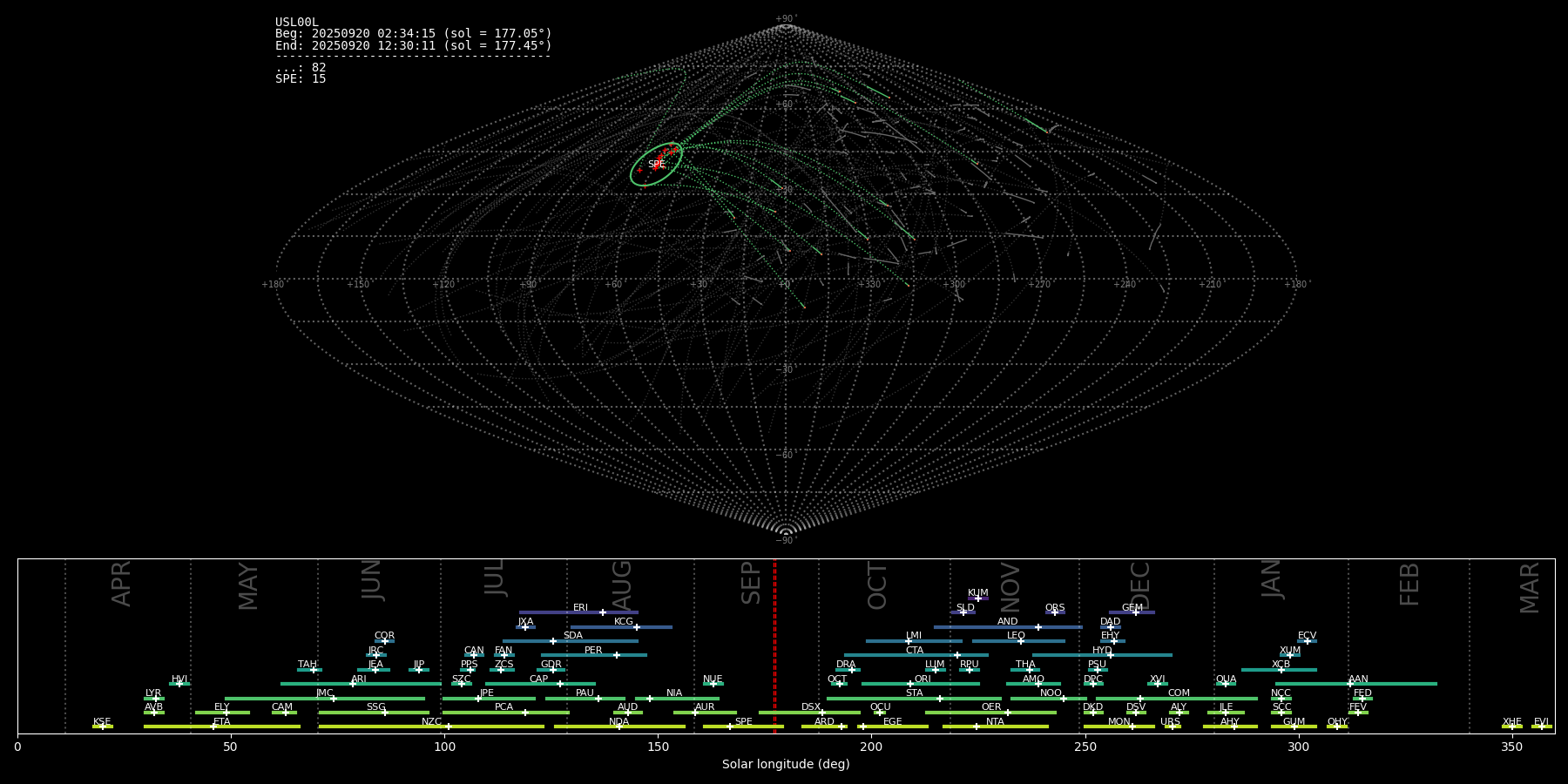This screenshot has height=784, width=1568.
Task: Select the EVI shower label
Action: coord(1541,722)
